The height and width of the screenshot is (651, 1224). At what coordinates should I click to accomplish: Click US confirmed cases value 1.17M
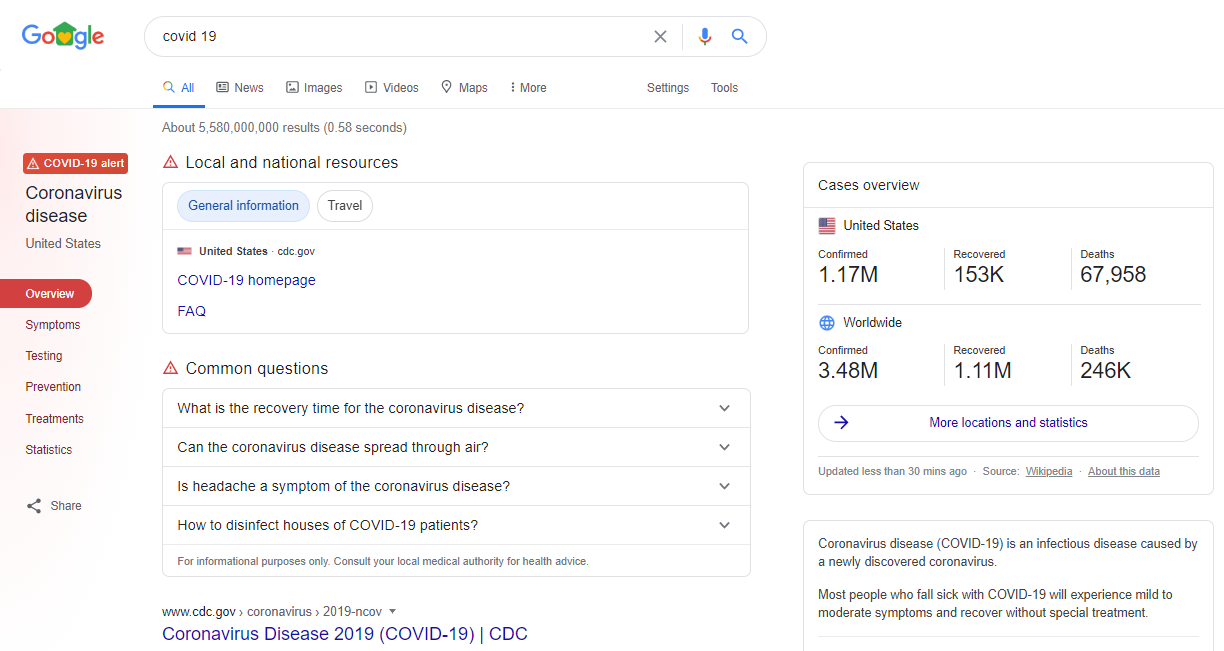(x=848, y=275)
